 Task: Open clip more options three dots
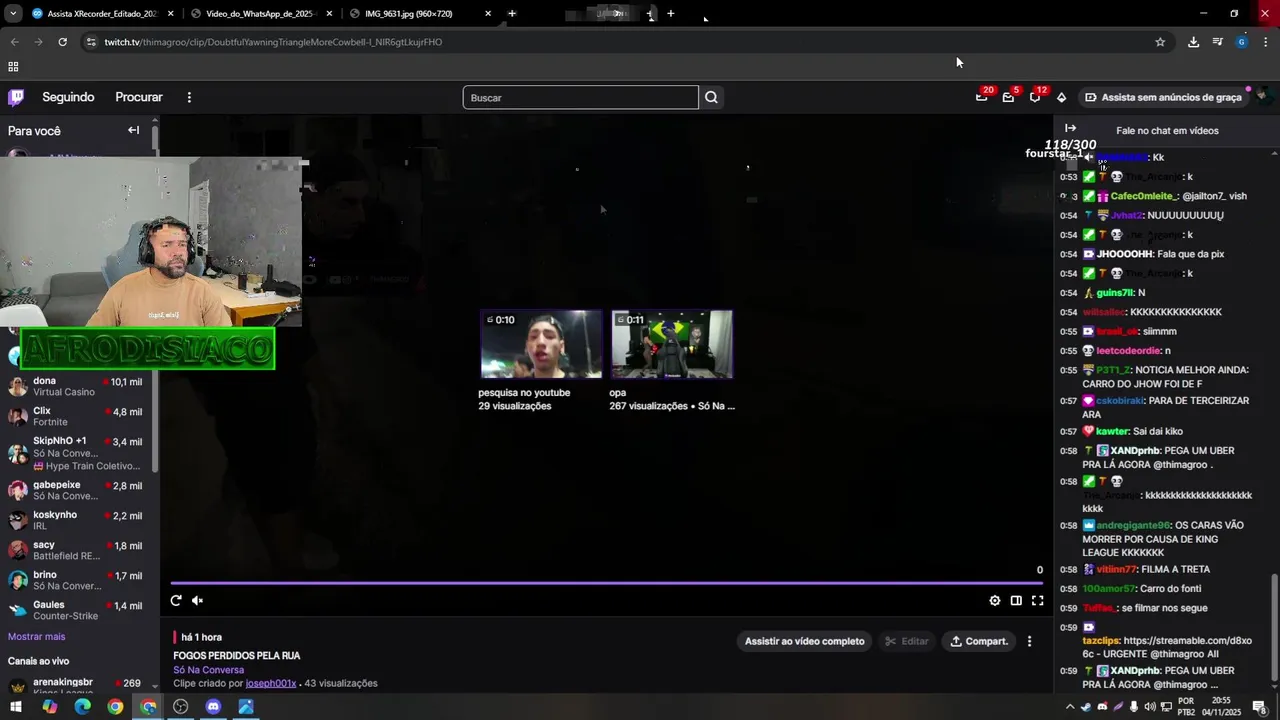click(x=1029, y=641)
